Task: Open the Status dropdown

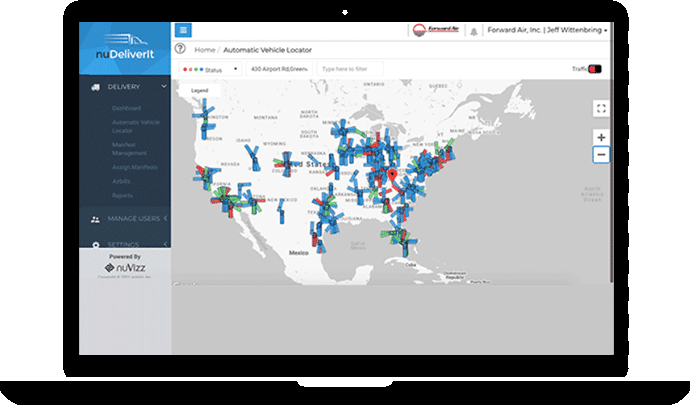Action: click(x=209, y=69)
